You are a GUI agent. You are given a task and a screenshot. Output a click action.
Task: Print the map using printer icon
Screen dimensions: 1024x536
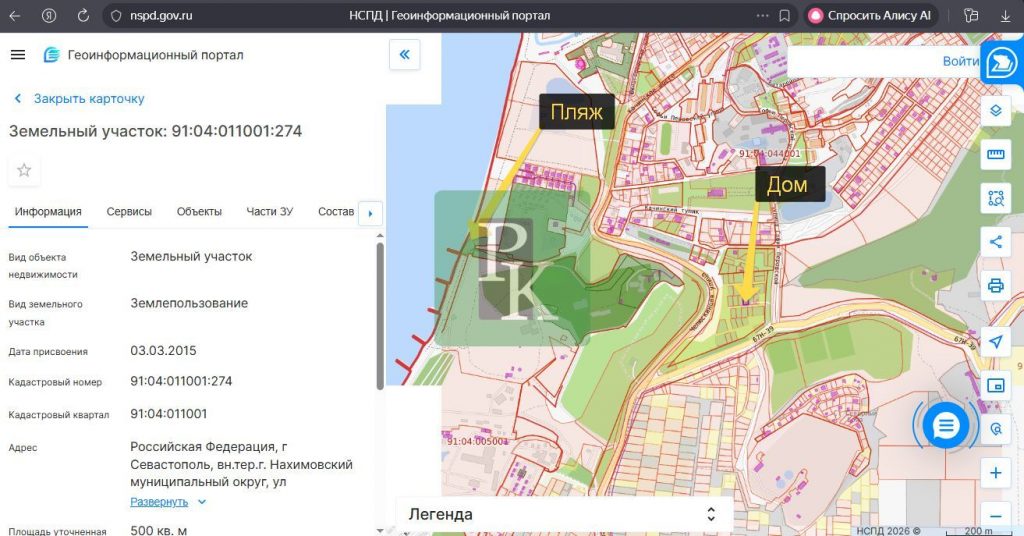pyautogui.click(x=995, y=285)
